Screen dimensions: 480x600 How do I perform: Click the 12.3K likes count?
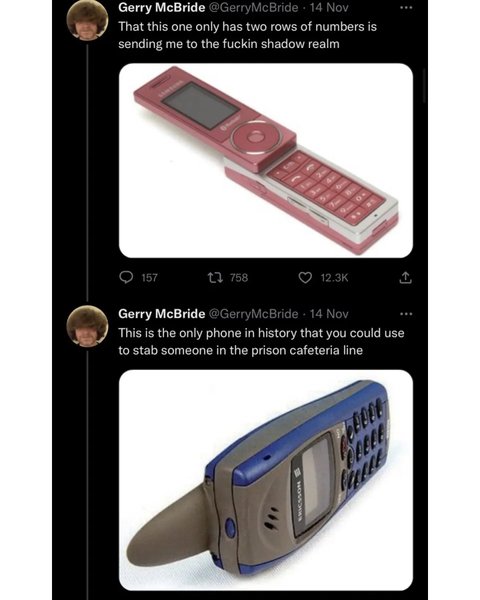click(x=334, y=278)
